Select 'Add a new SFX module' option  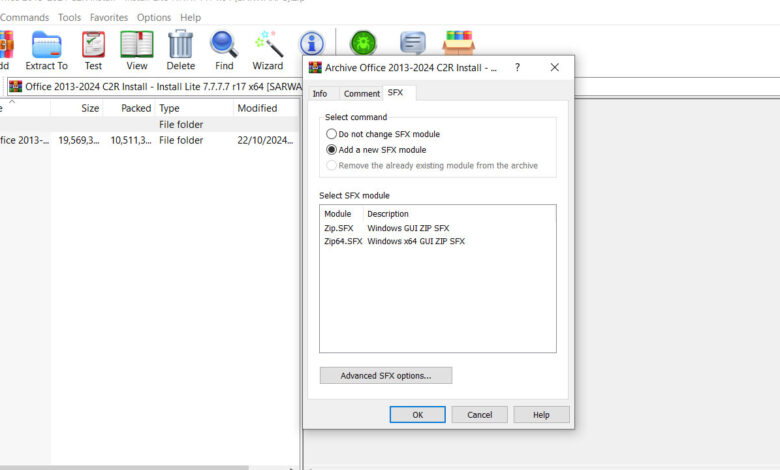tap(376, 150)
